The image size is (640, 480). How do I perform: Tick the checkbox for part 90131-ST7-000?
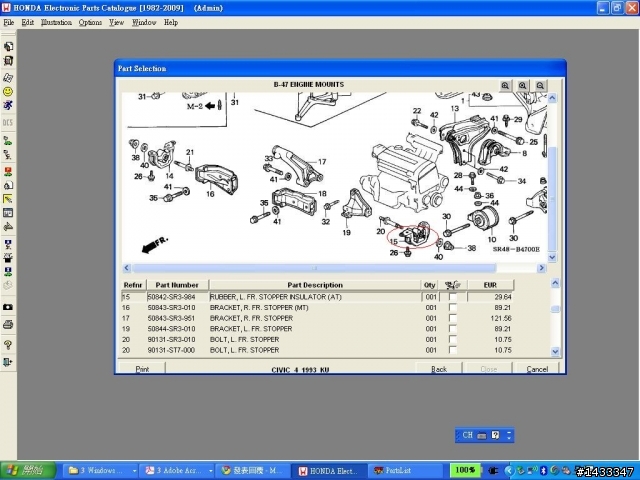coord(453,350)
